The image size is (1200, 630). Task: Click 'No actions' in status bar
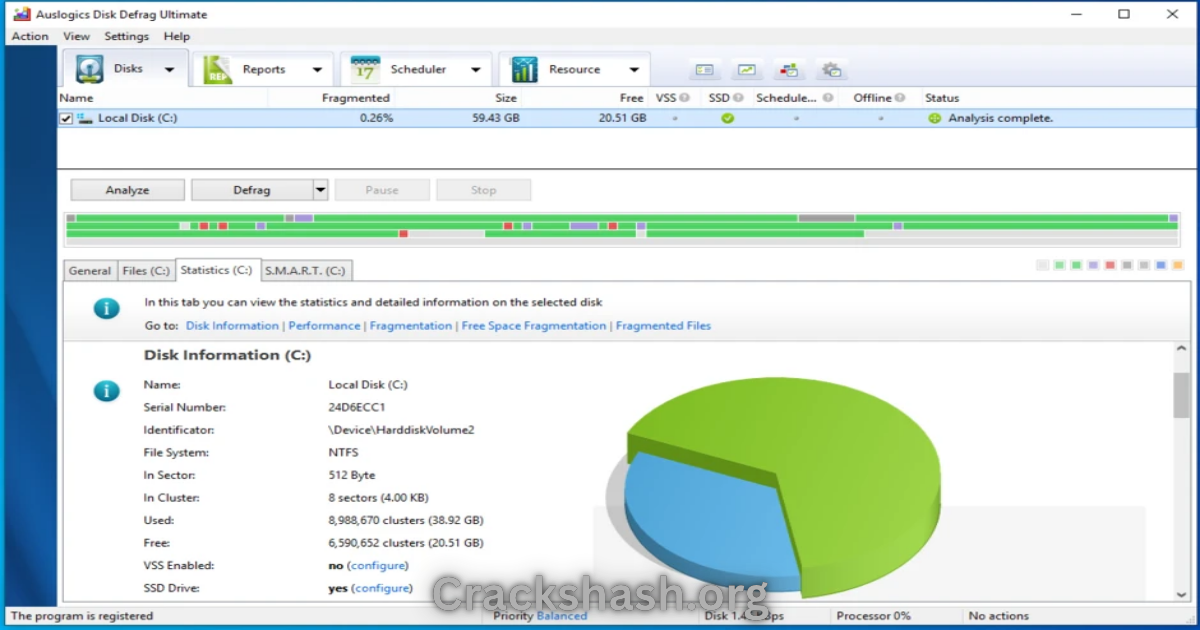tap(999, 616)
